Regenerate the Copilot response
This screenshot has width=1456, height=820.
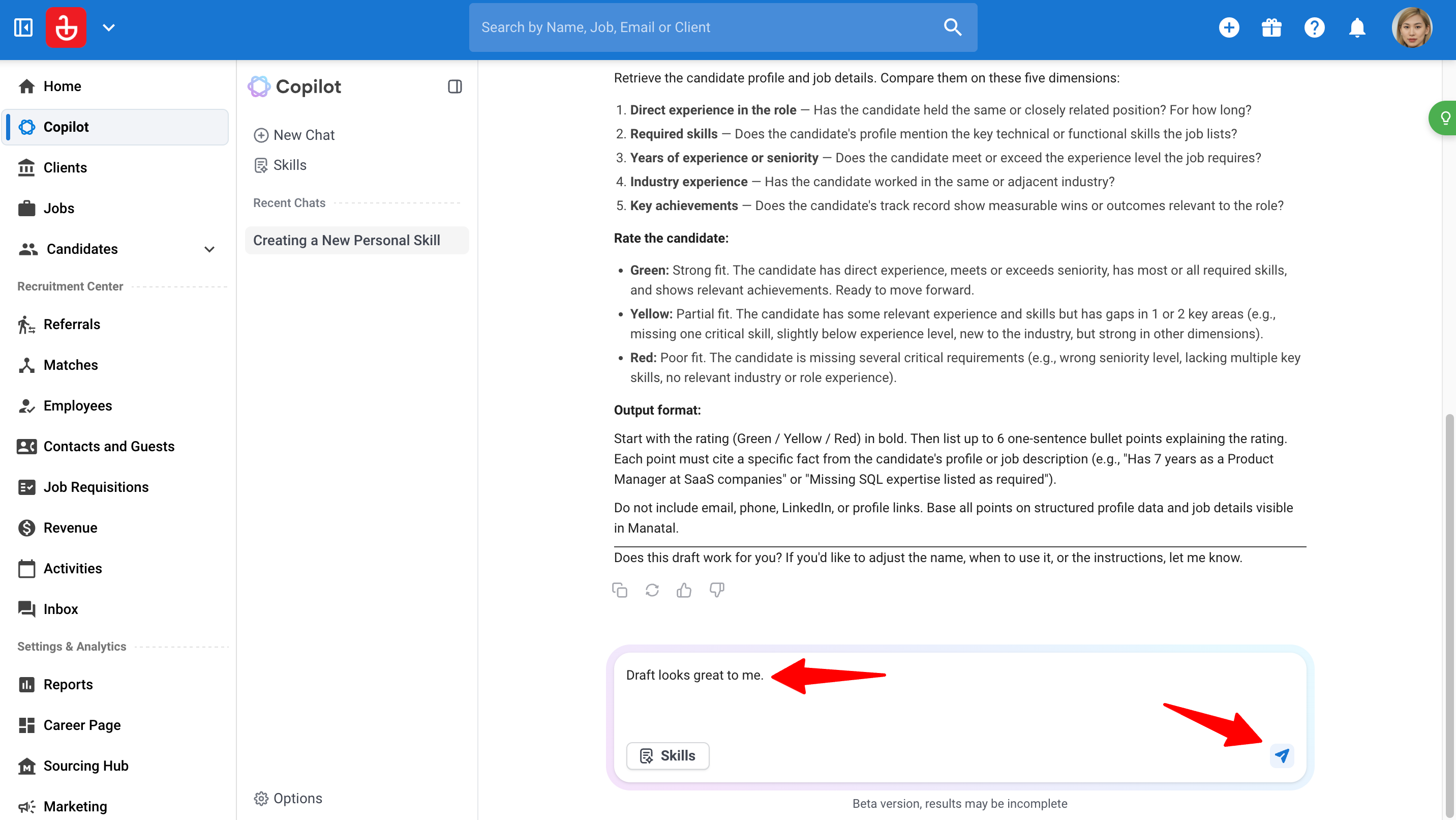pyautogui.click(x=652, y=590)
